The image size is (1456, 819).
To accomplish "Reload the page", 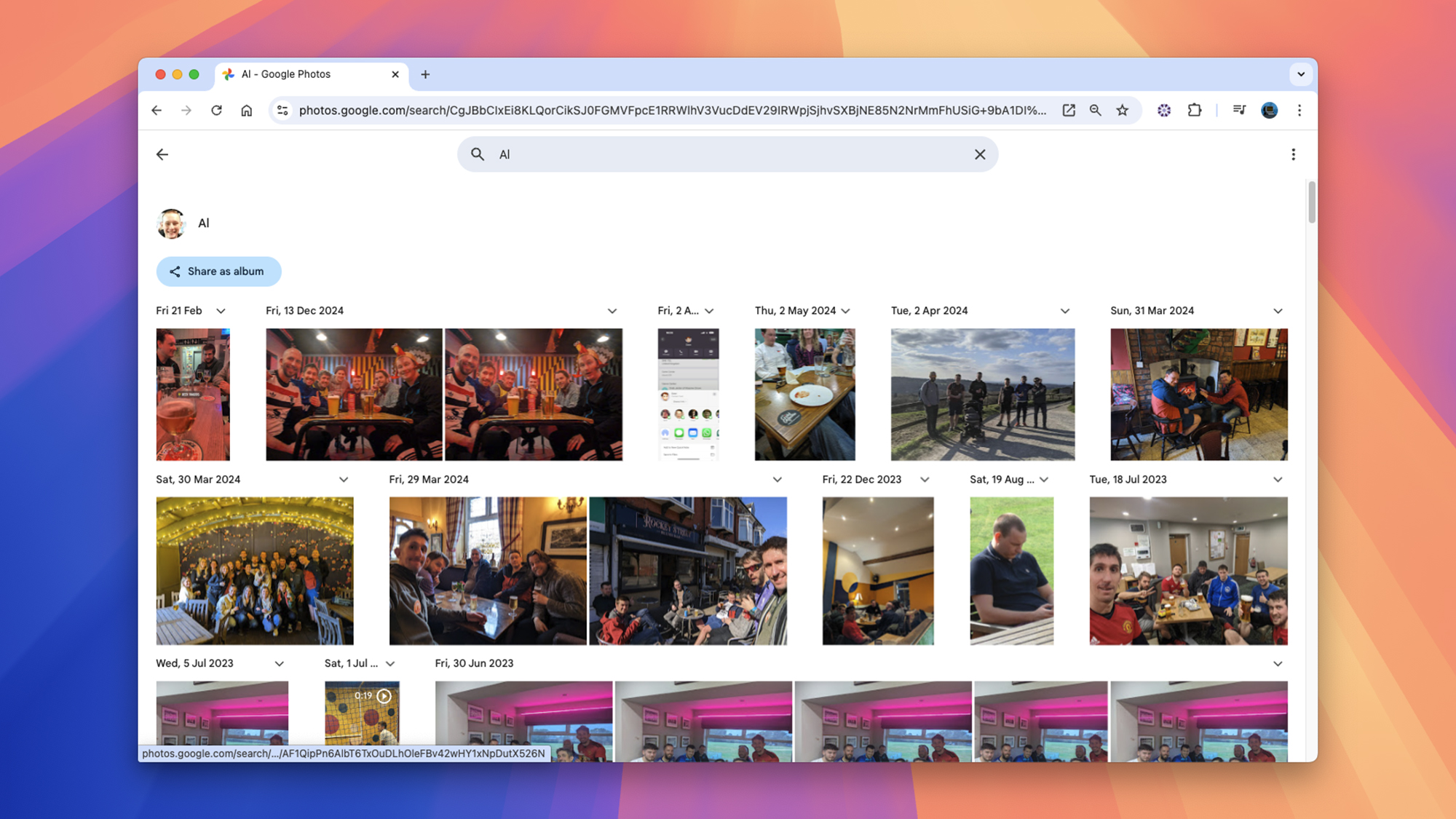I will pos(216,111).
